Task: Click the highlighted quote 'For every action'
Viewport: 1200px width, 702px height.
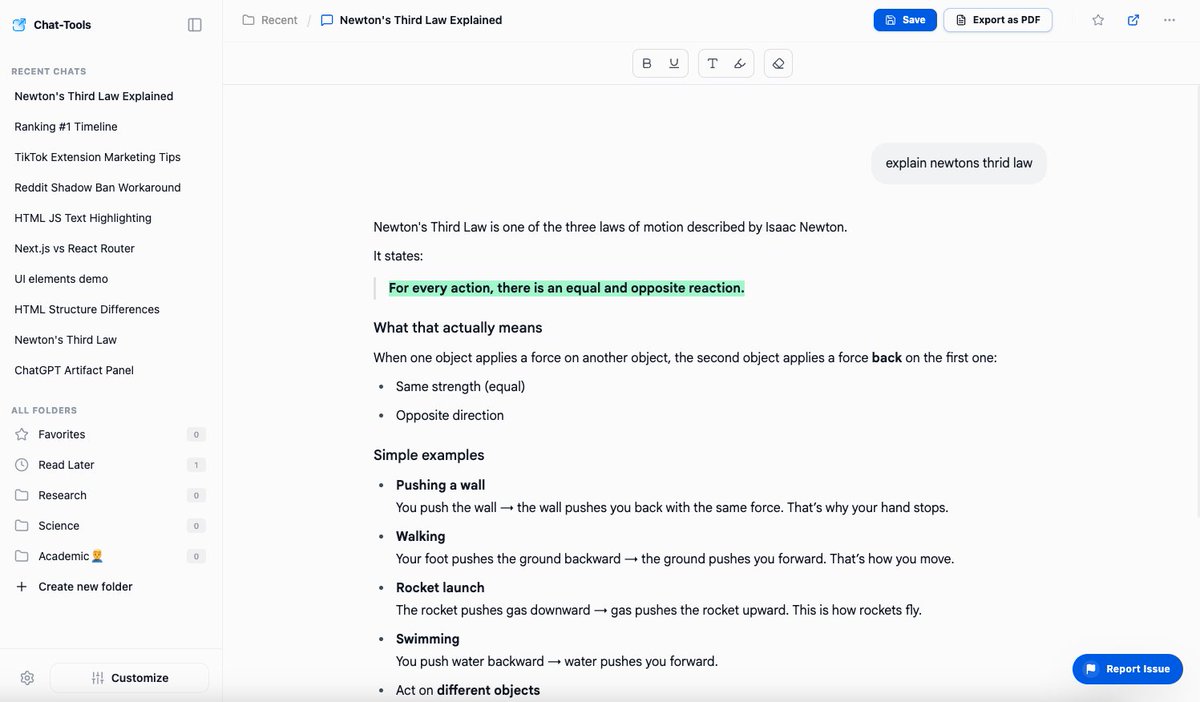Action: tap(567, 288)
